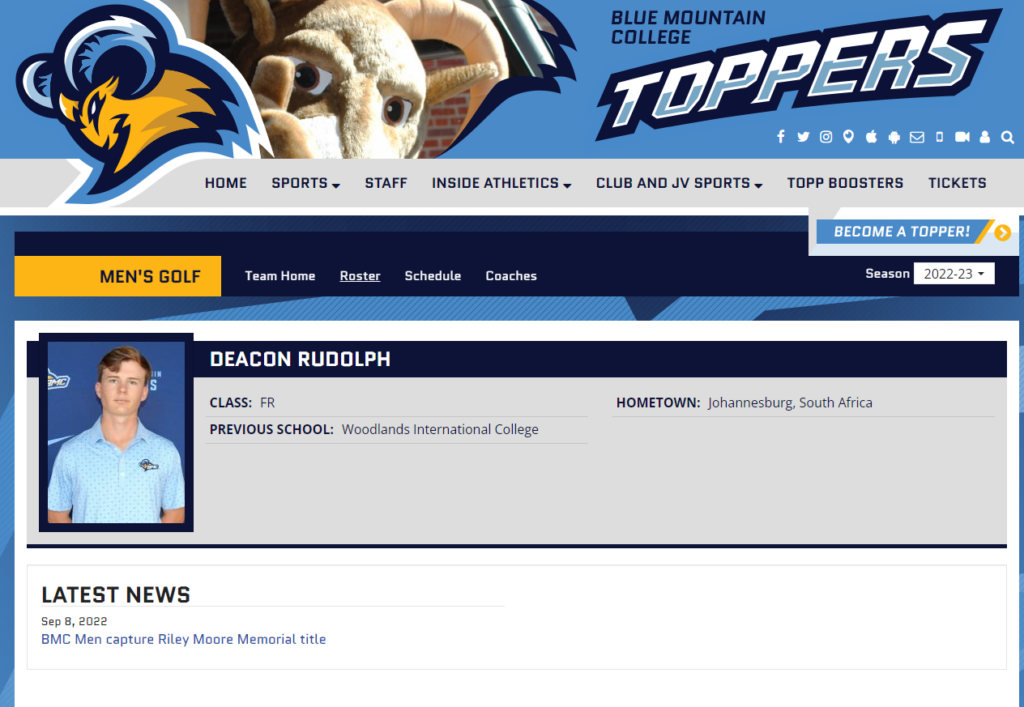Open the search magnifier icon
The image size is (1024, 707).
[1008, 137]
